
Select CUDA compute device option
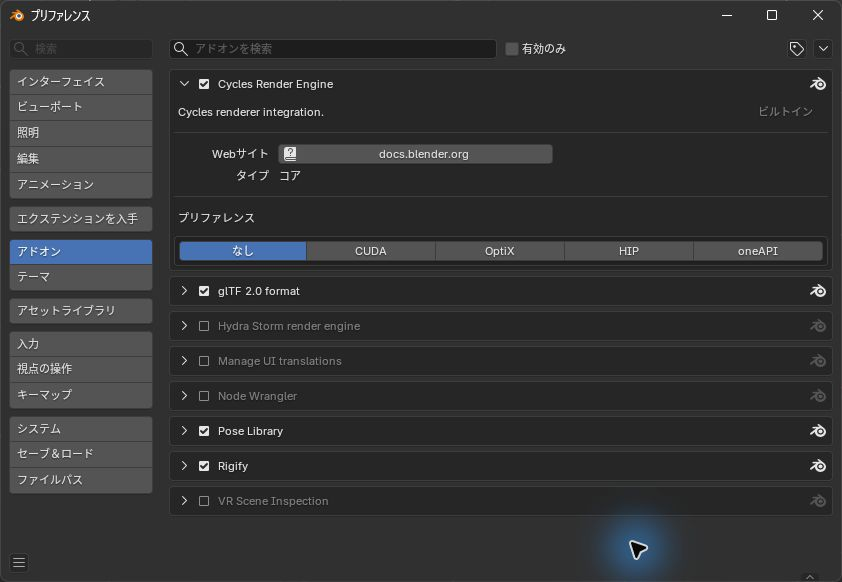pos(371,251)
